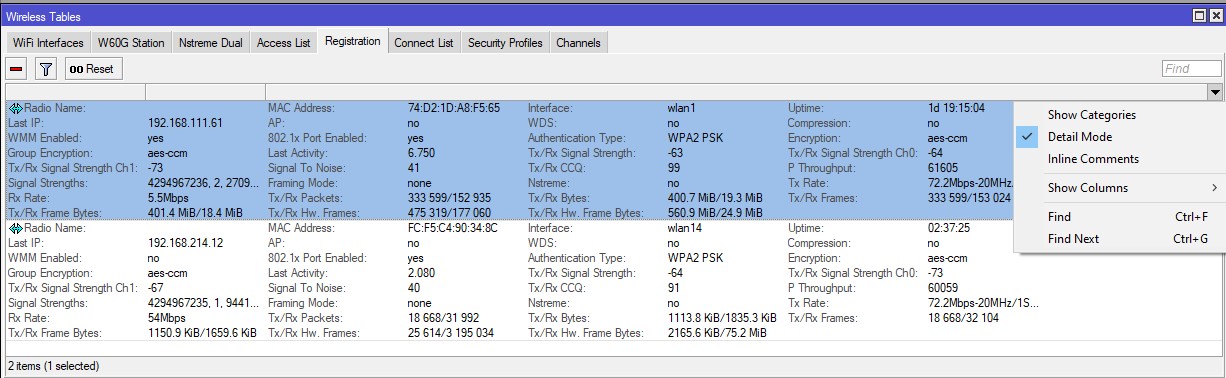Choose Find Ctrl+F from the menu
This screenshot has height=378, width=1226.
pyautogui.click(x=1120, y=217)
